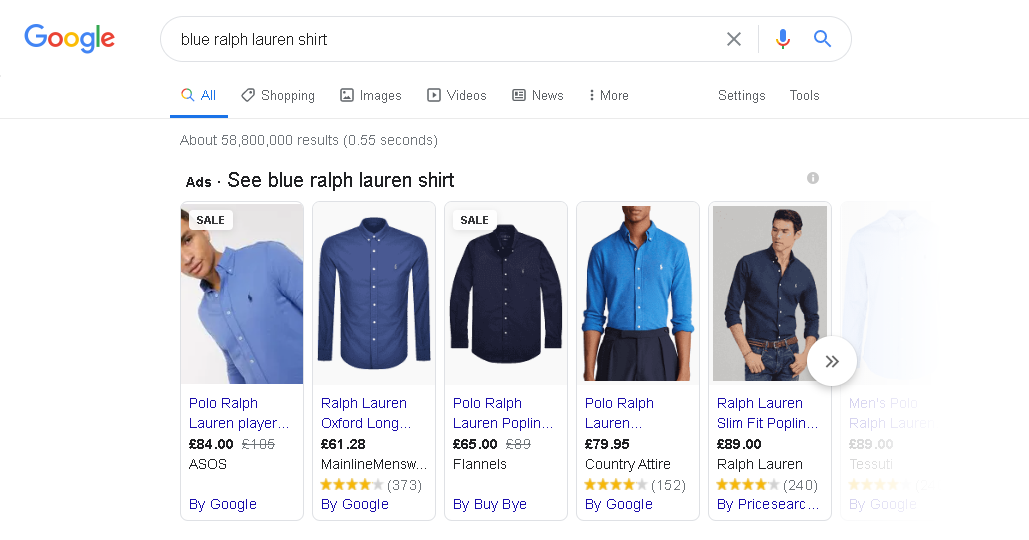1029x540 pixels.
Task: Click the By Buy Bye link
Action: (x=490, y=505)
